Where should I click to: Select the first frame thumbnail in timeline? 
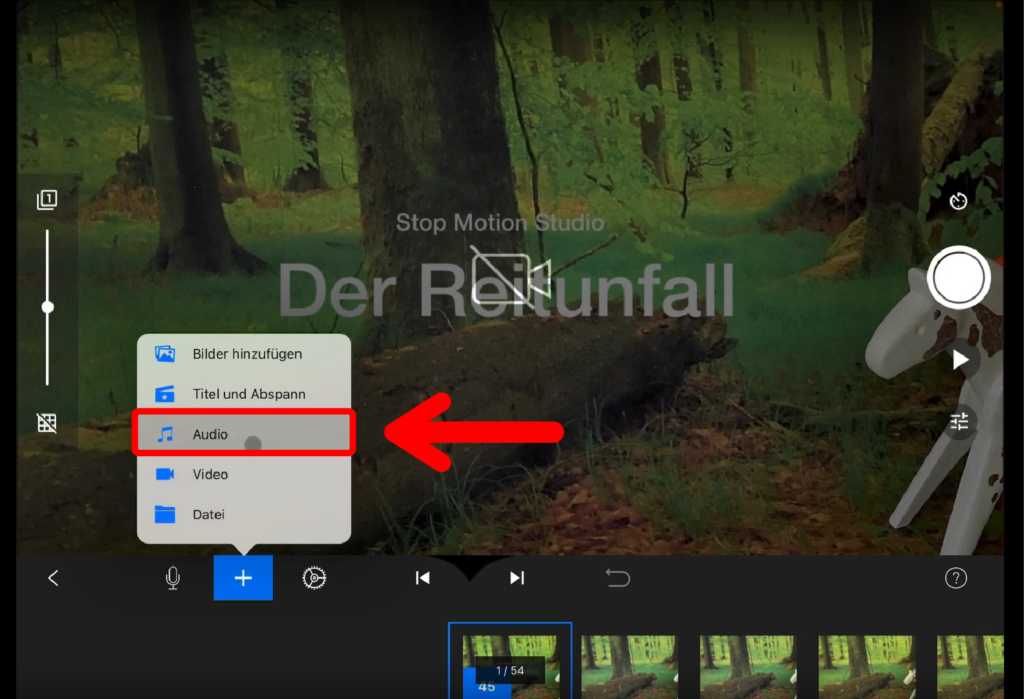coord(510,660)
